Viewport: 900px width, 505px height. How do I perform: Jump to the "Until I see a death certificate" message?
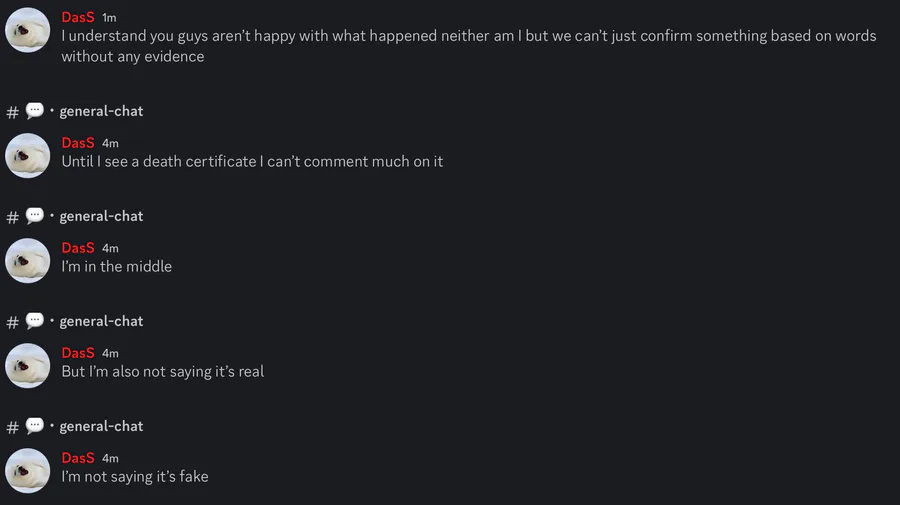pos(252,161)
